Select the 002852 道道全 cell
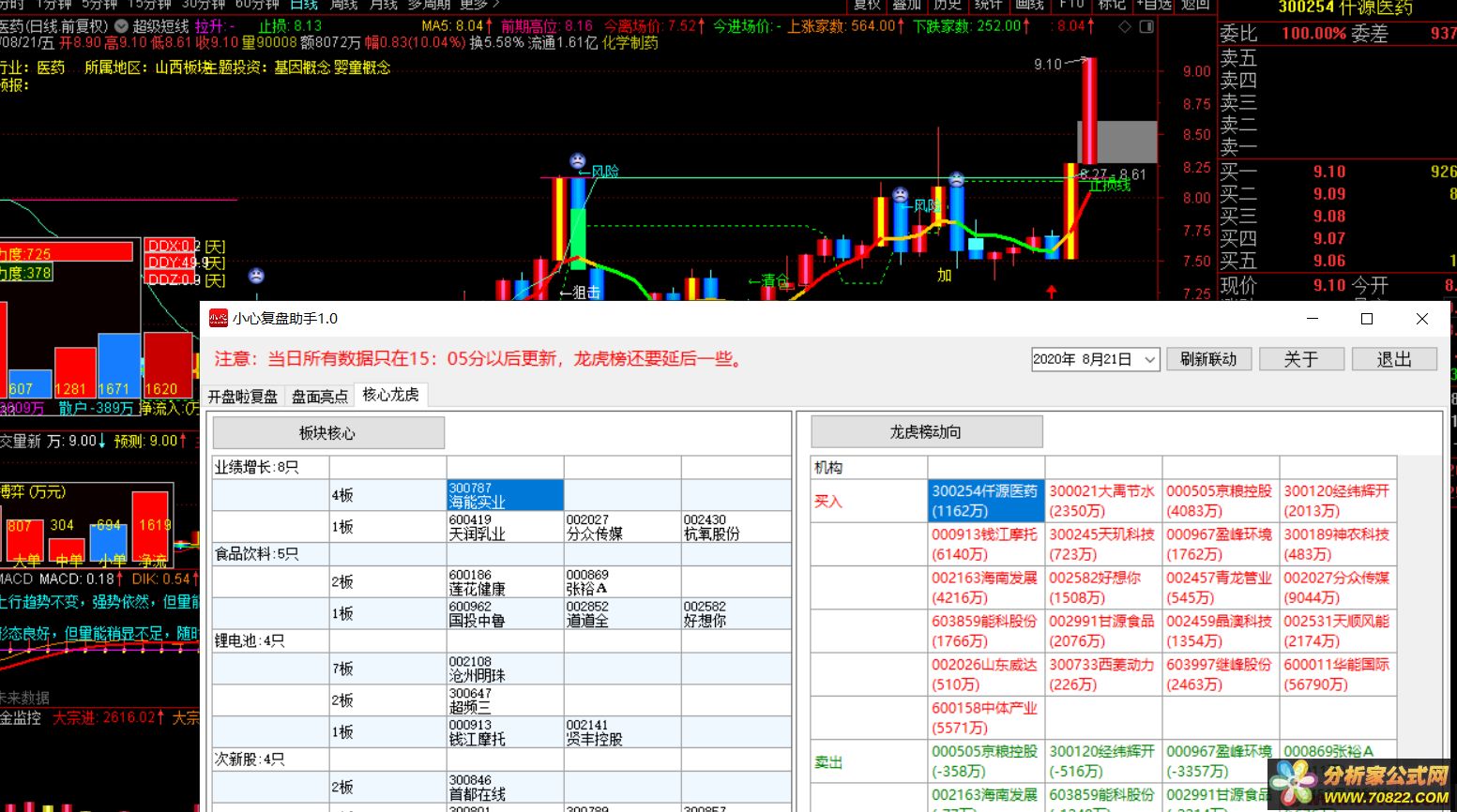The height and width of the screenshot is (812, 1457). [622, 613]
